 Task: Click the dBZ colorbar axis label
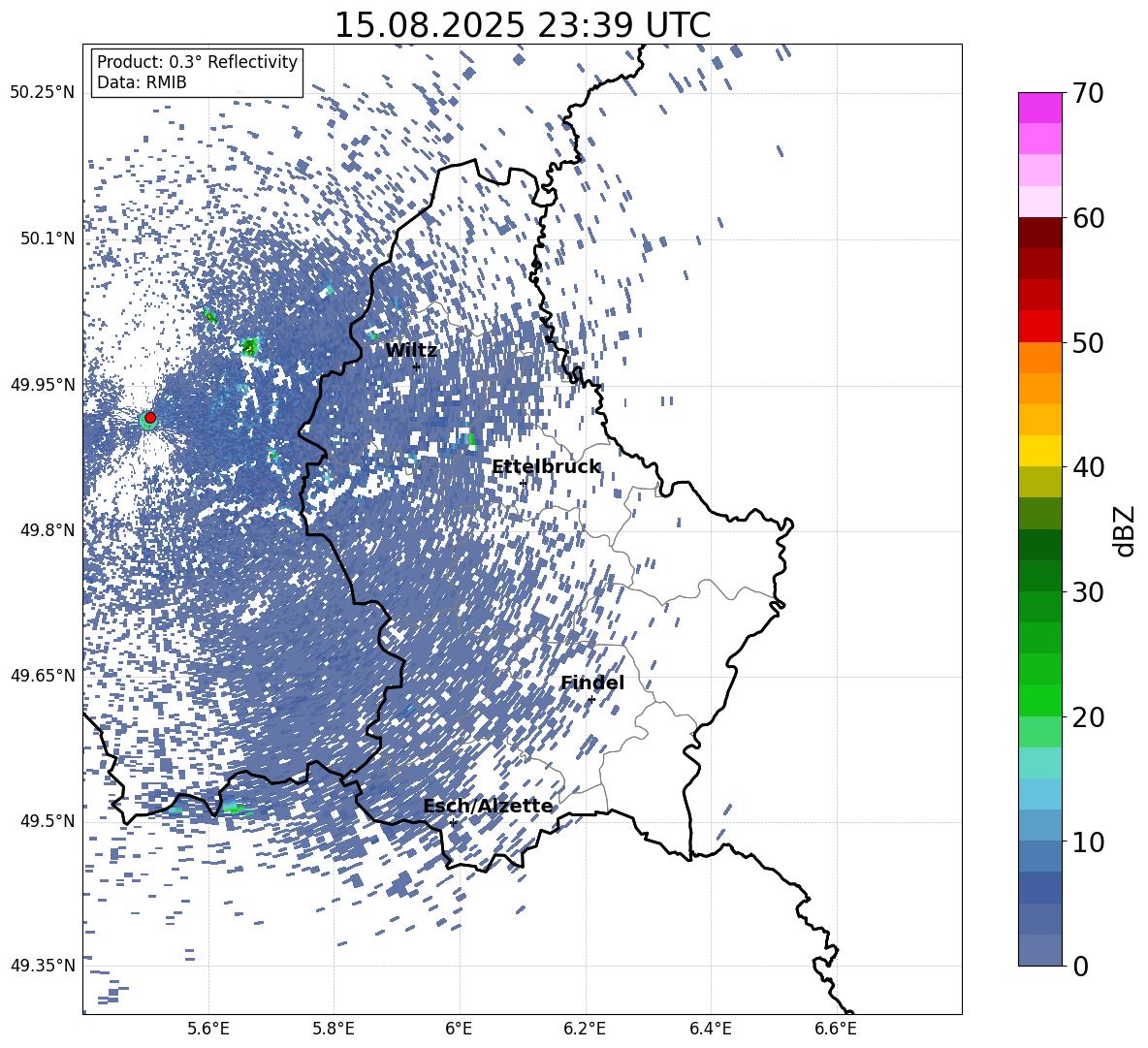(x=1126, y=530)
